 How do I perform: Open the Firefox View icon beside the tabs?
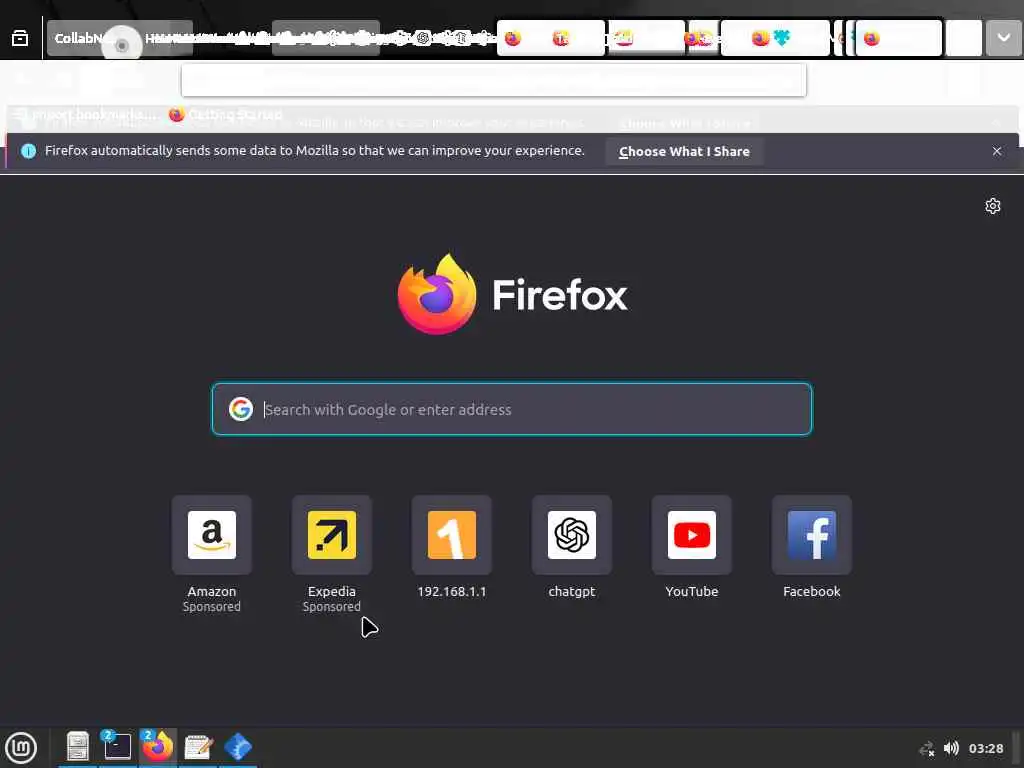20,39
